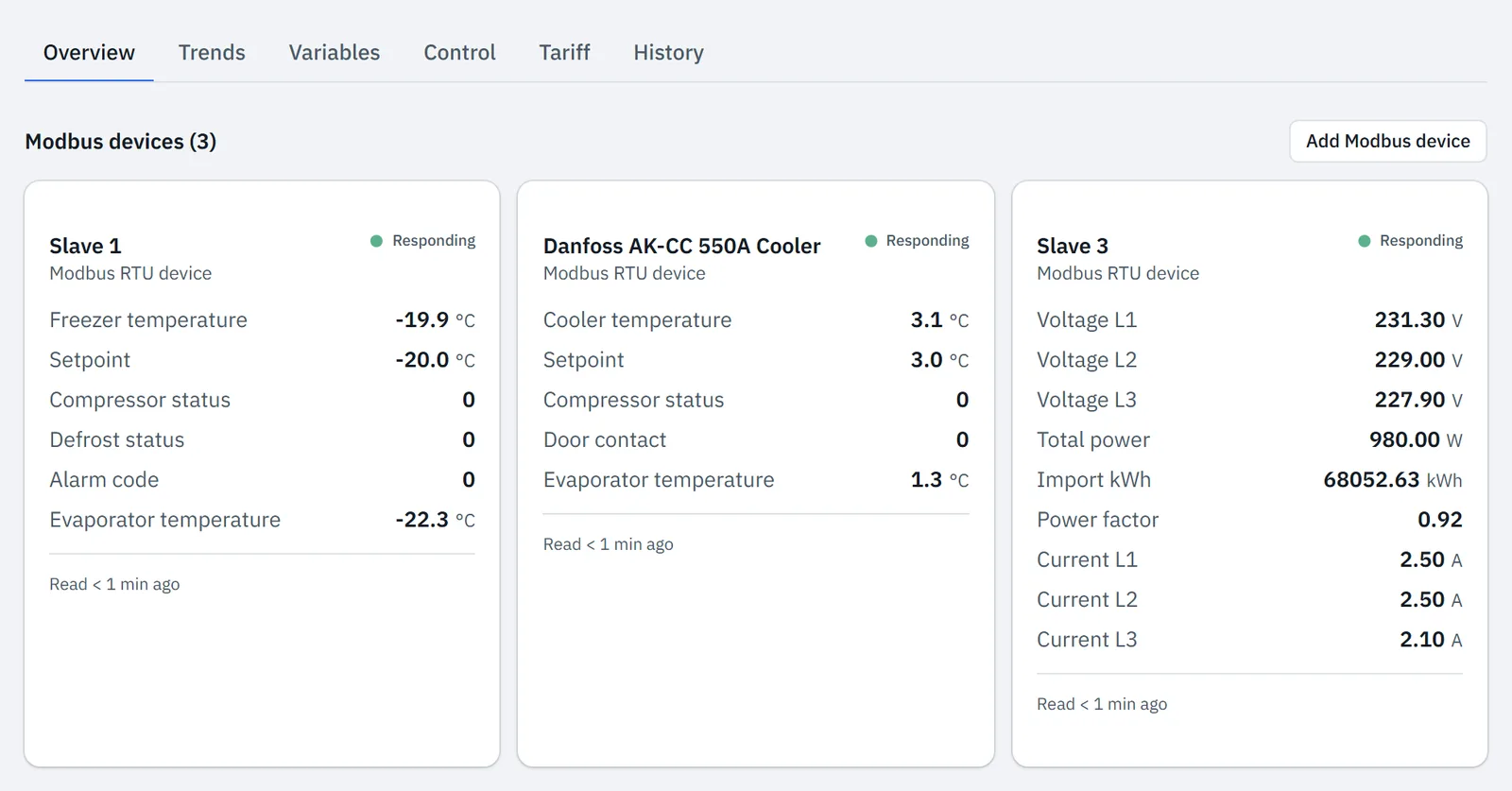Image resolution: width=1512 pixels, height=791 pixels.
Task: Click the 0.92 power factor value
Action: tap(1440, 520)
